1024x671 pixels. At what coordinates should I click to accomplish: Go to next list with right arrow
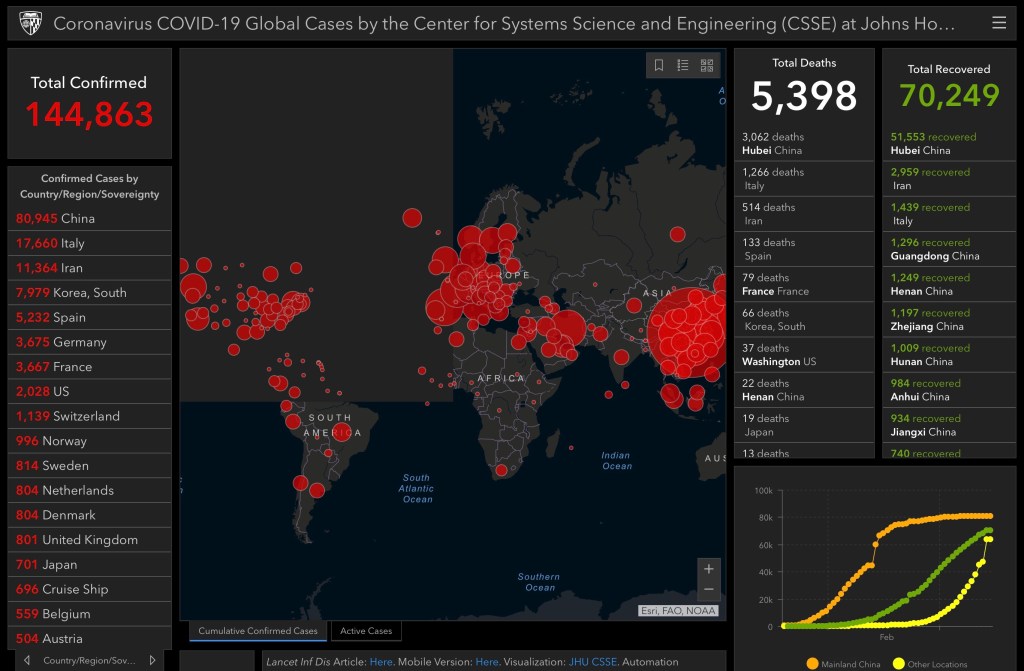[152, 660]
